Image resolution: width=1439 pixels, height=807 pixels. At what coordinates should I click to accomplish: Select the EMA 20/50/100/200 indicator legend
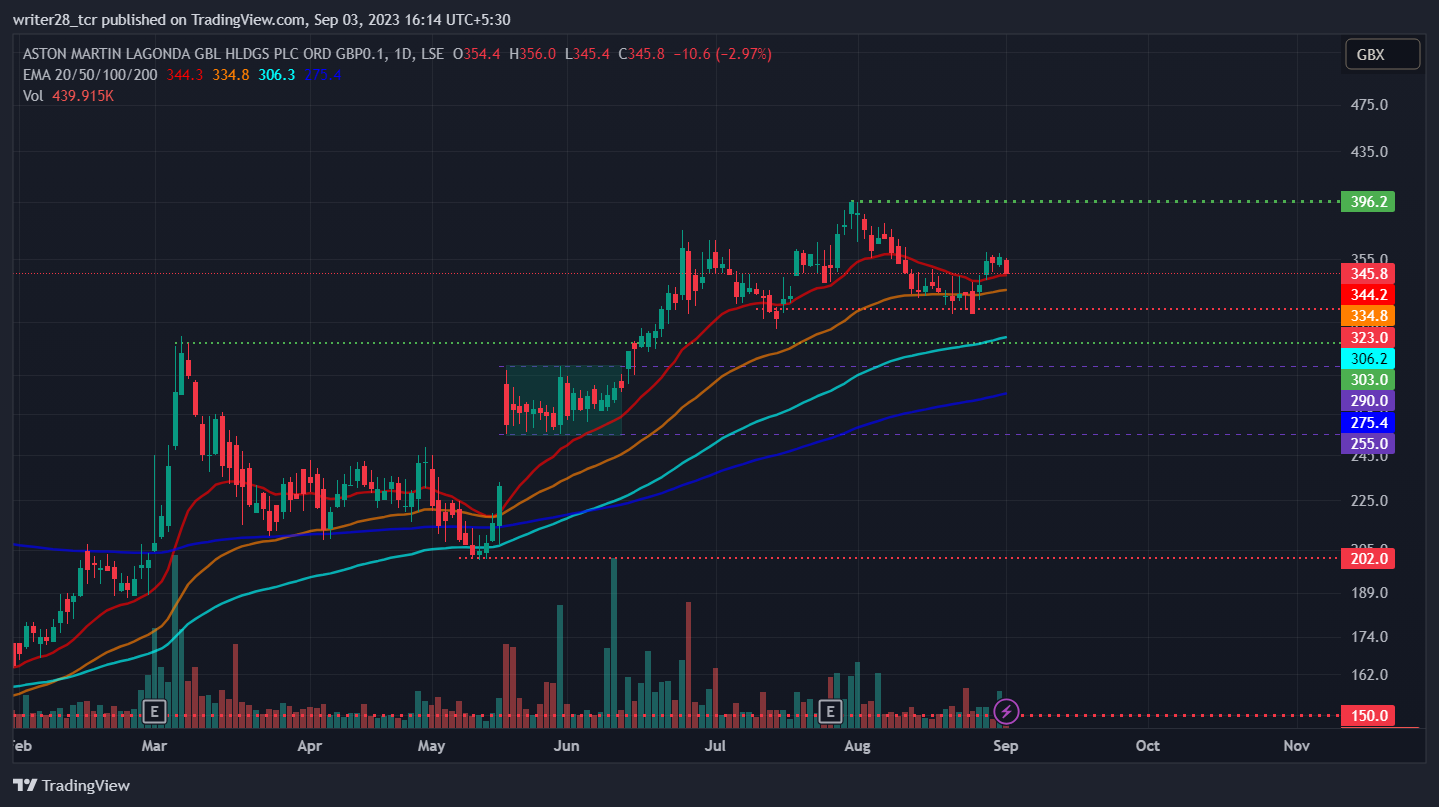90,74
